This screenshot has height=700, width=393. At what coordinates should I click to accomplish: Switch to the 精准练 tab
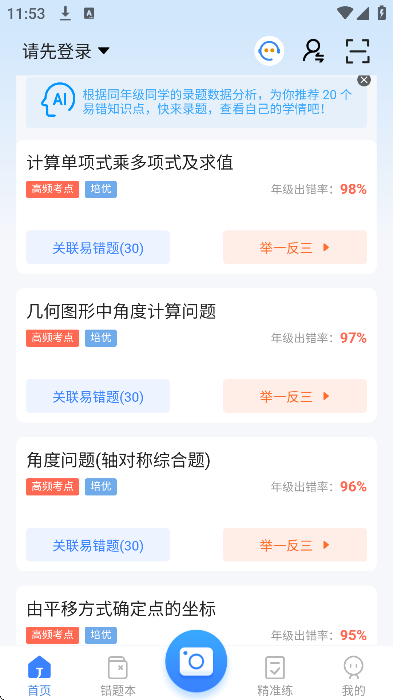(x=275, y=676)
